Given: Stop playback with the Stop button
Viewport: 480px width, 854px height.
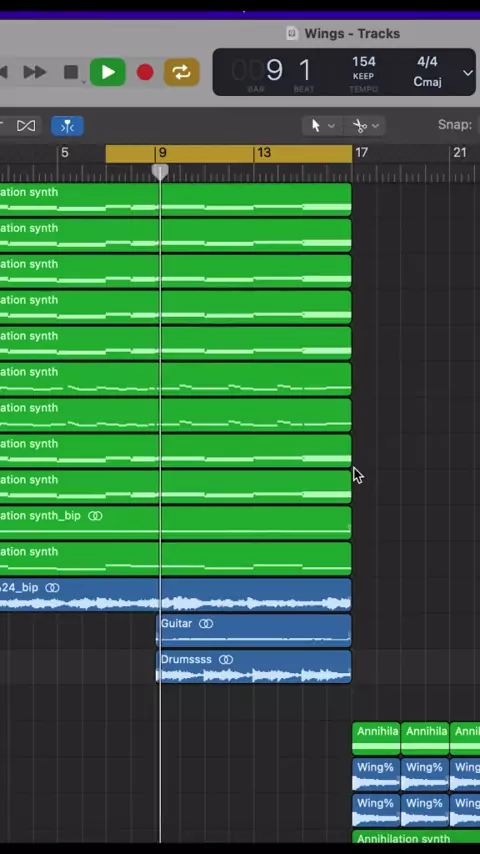Looking at the screenshot, I should pyautogui.click(x=71, y=72).
